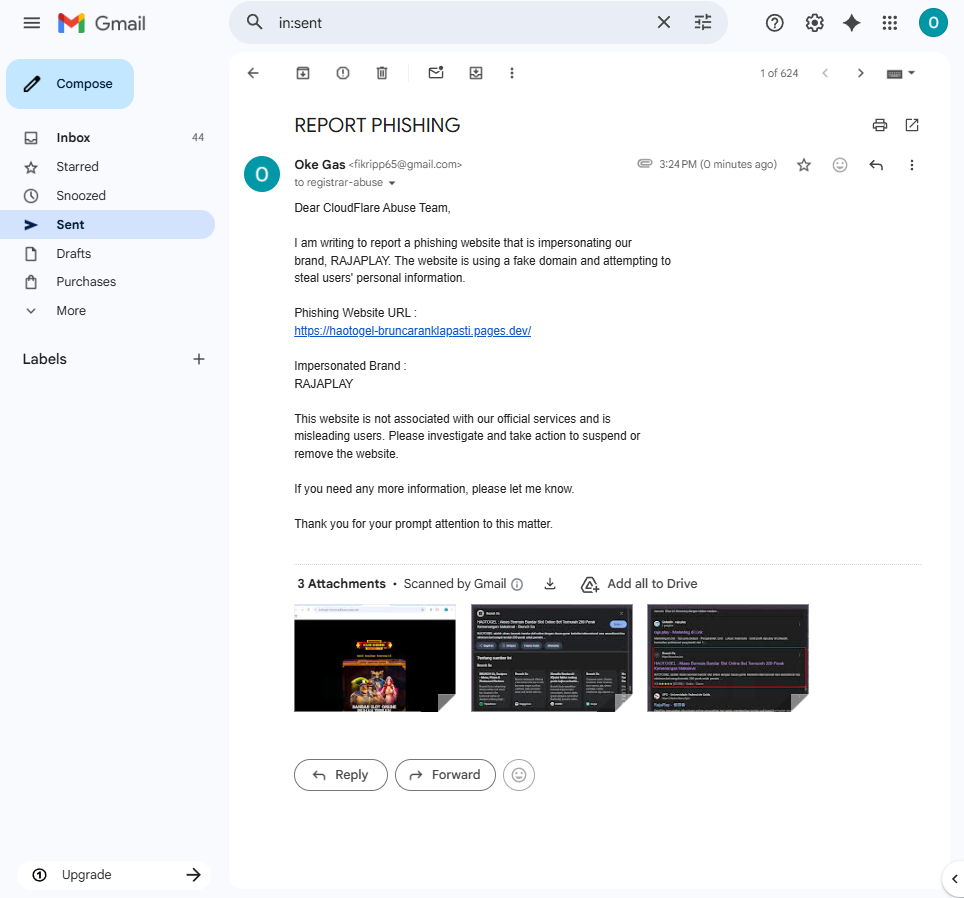Show the side panel chevron

[954, 879]
